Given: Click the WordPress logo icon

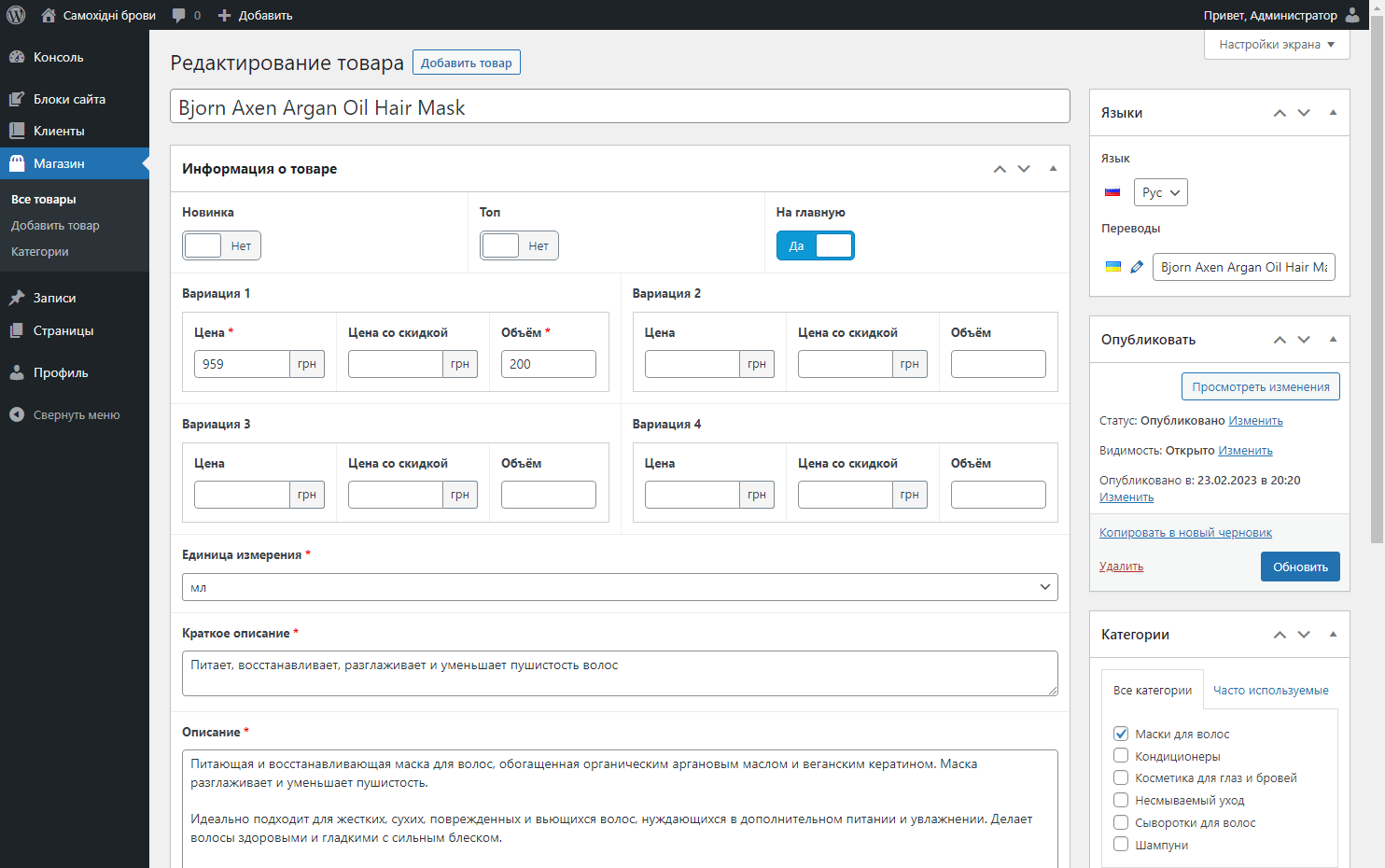Looking at the screenshot, I should click(16, 15).
